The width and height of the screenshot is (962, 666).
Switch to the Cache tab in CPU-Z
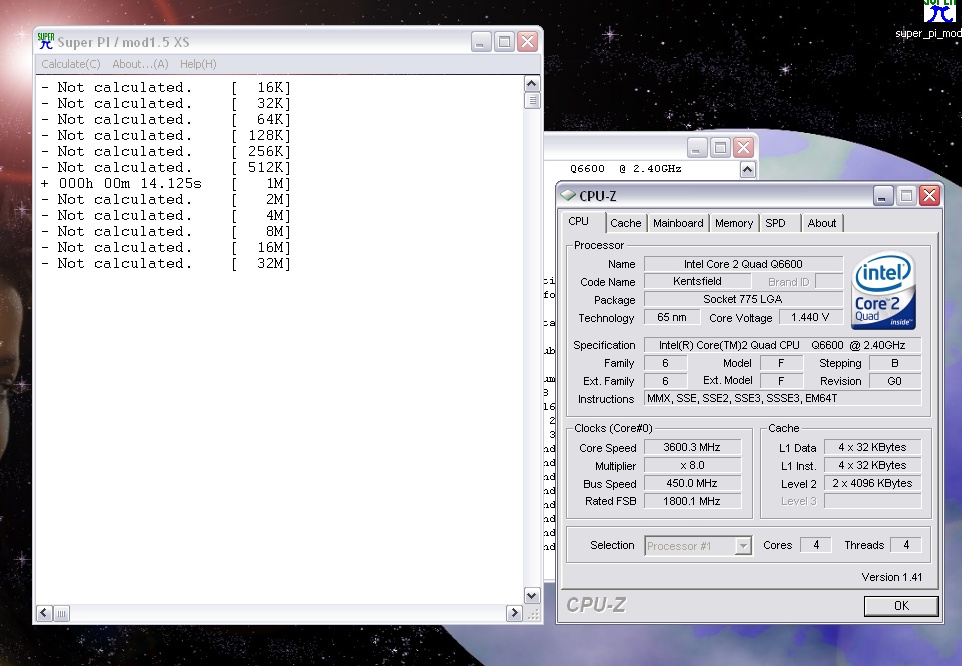(x=625, y=223)
